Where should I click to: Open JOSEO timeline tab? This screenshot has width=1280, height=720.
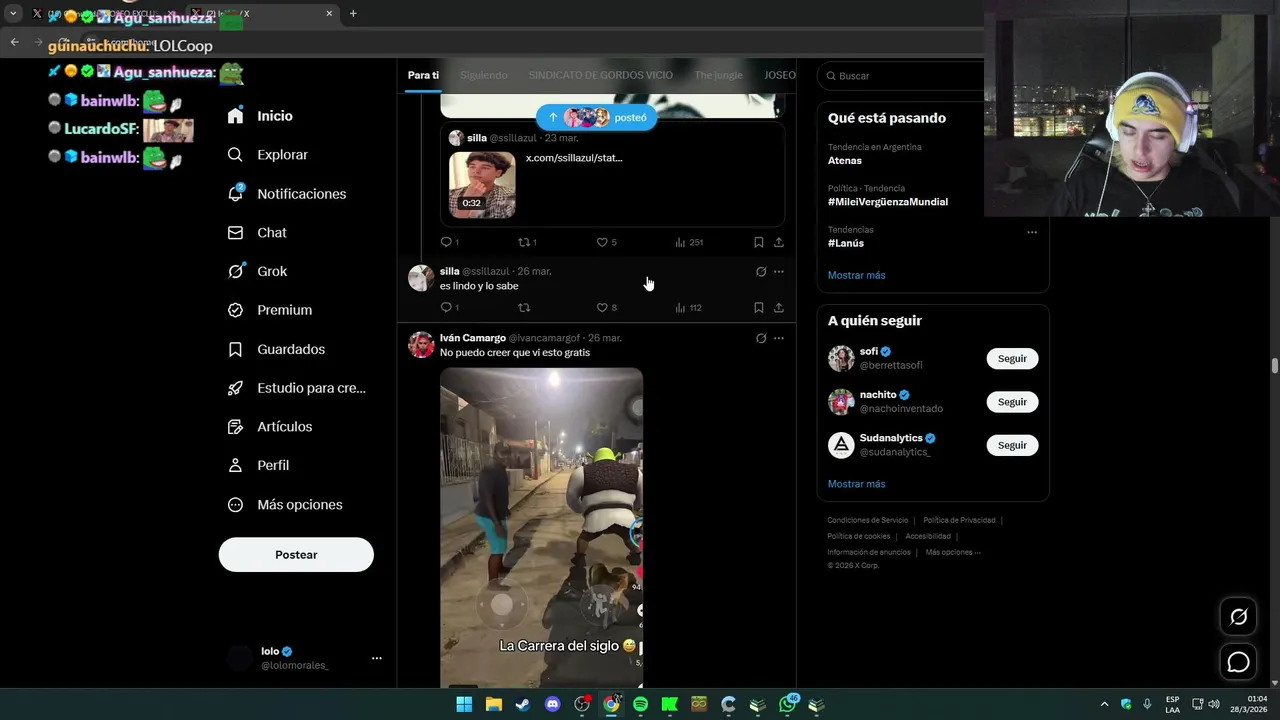pyautogui.click(x=780, y=75)
